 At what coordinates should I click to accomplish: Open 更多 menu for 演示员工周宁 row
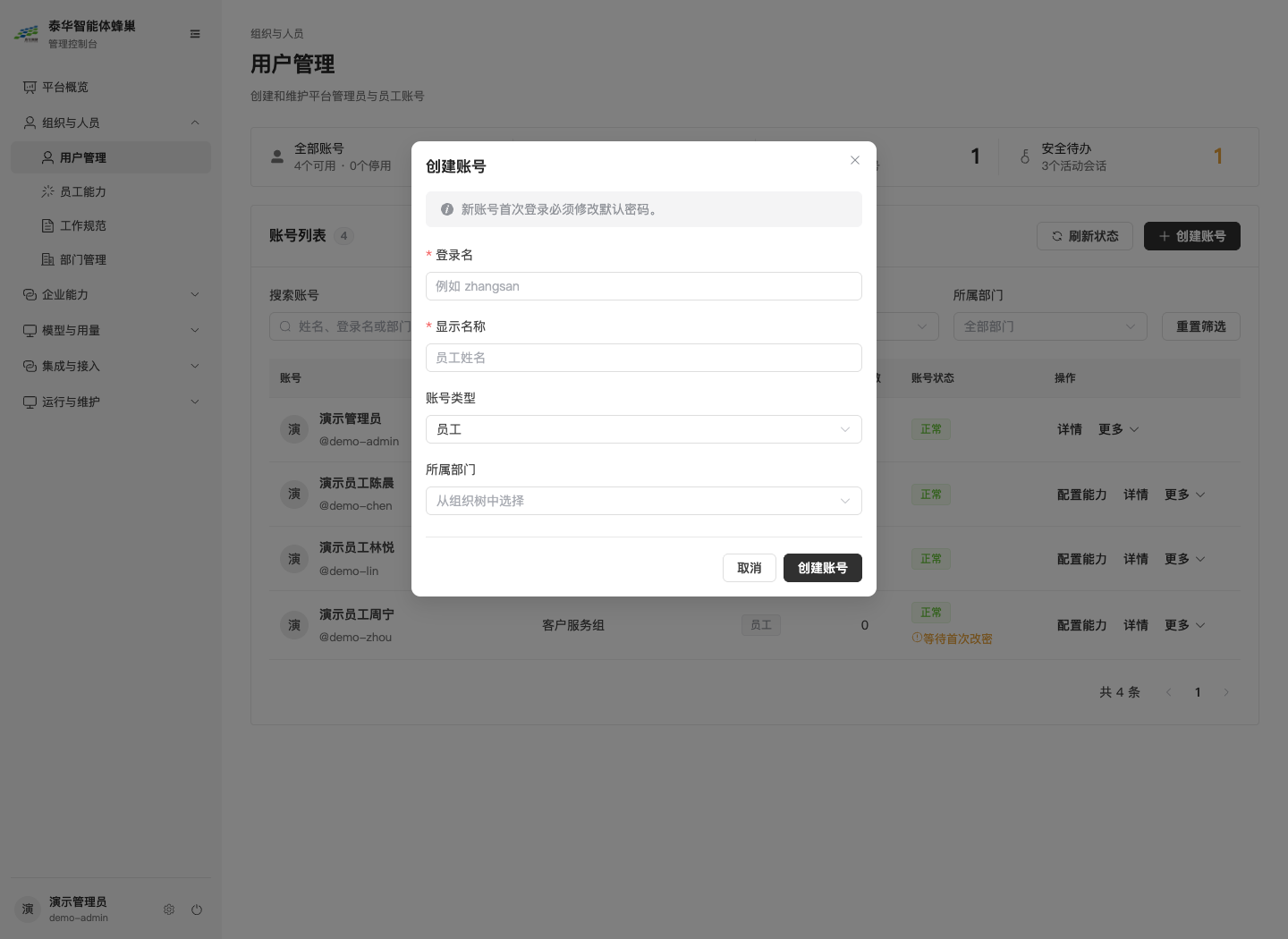[1184, 625]
